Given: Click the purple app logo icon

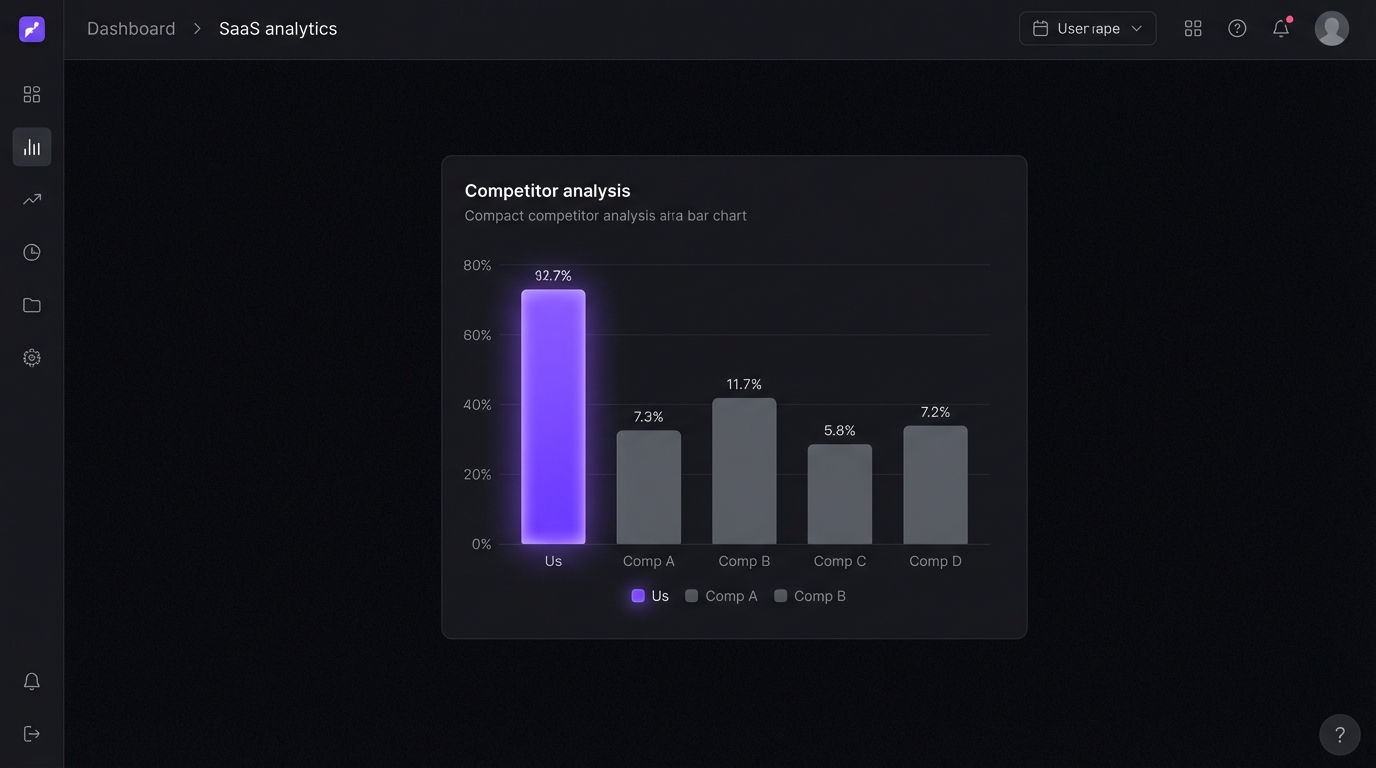Looking at the screenshot, I should 32,29.
